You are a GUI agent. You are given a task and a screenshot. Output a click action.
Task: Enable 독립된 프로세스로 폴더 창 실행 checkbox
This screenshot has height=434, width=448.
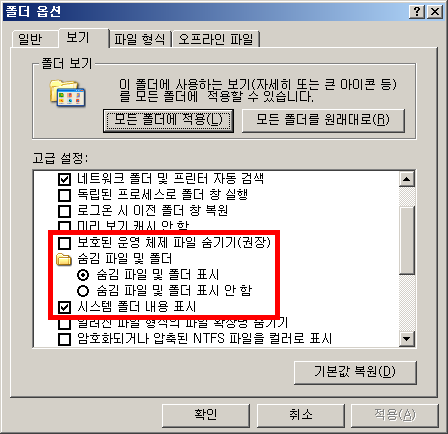pos(64,195)
